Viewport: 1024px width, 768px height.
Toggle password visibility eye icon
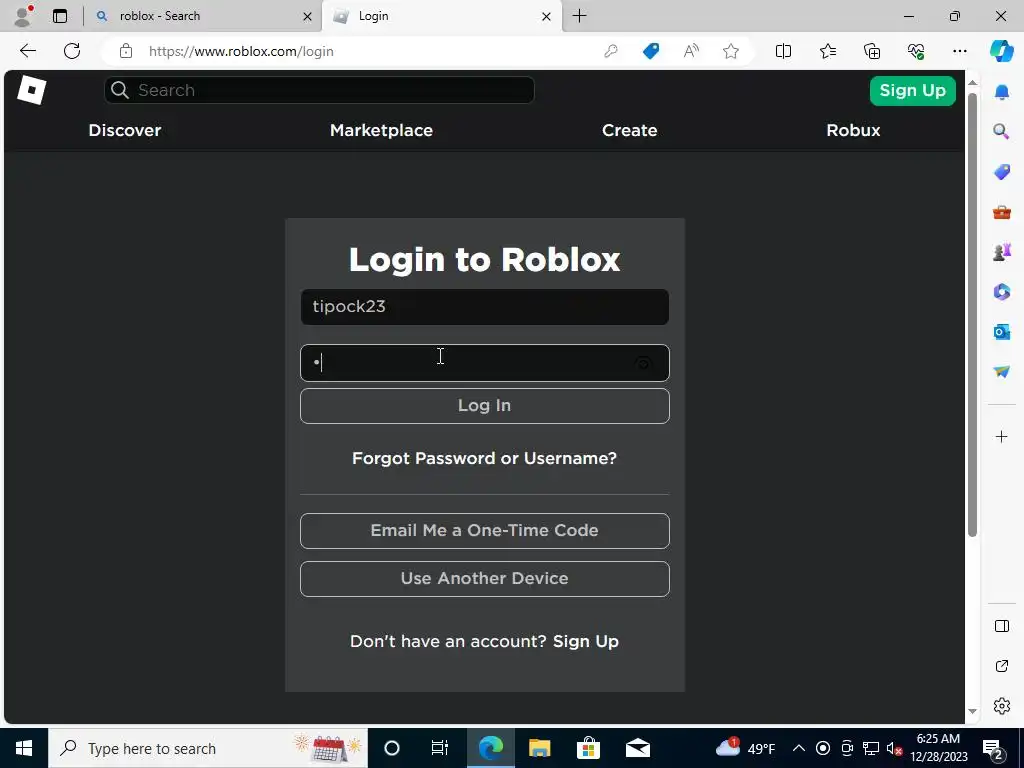(643, 363)
